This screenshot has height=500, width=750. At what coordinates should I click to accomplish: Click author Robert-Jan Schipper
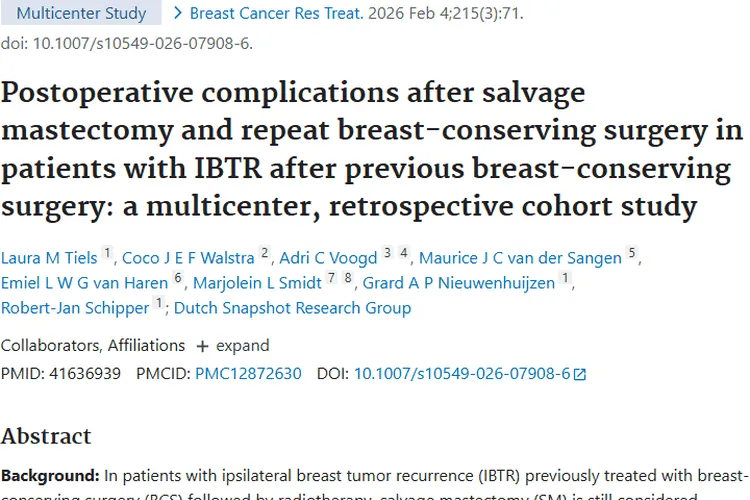(75, 308)
